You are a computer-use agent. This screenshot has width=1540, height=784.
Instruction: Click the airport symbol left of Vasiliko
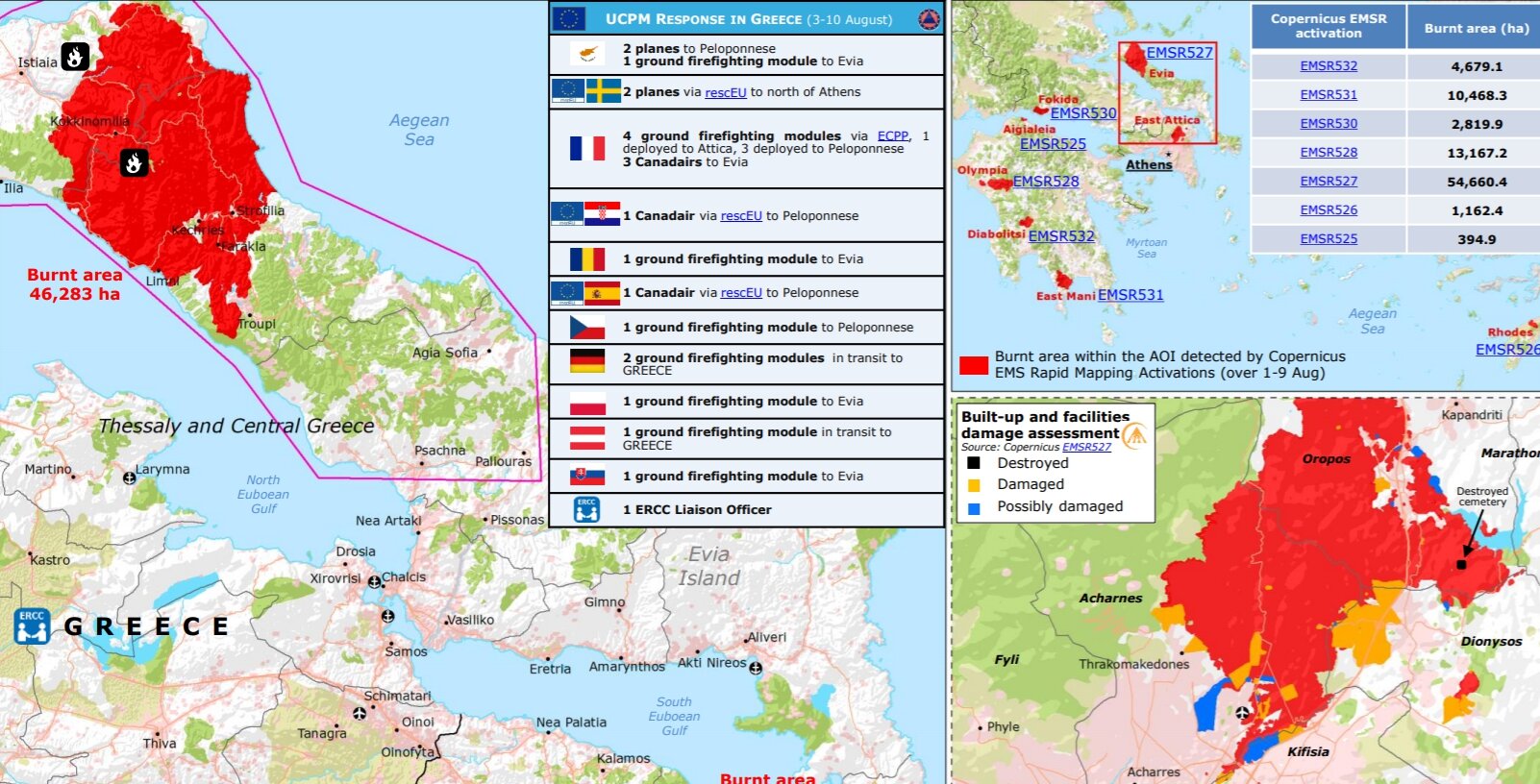pos(387,616)
